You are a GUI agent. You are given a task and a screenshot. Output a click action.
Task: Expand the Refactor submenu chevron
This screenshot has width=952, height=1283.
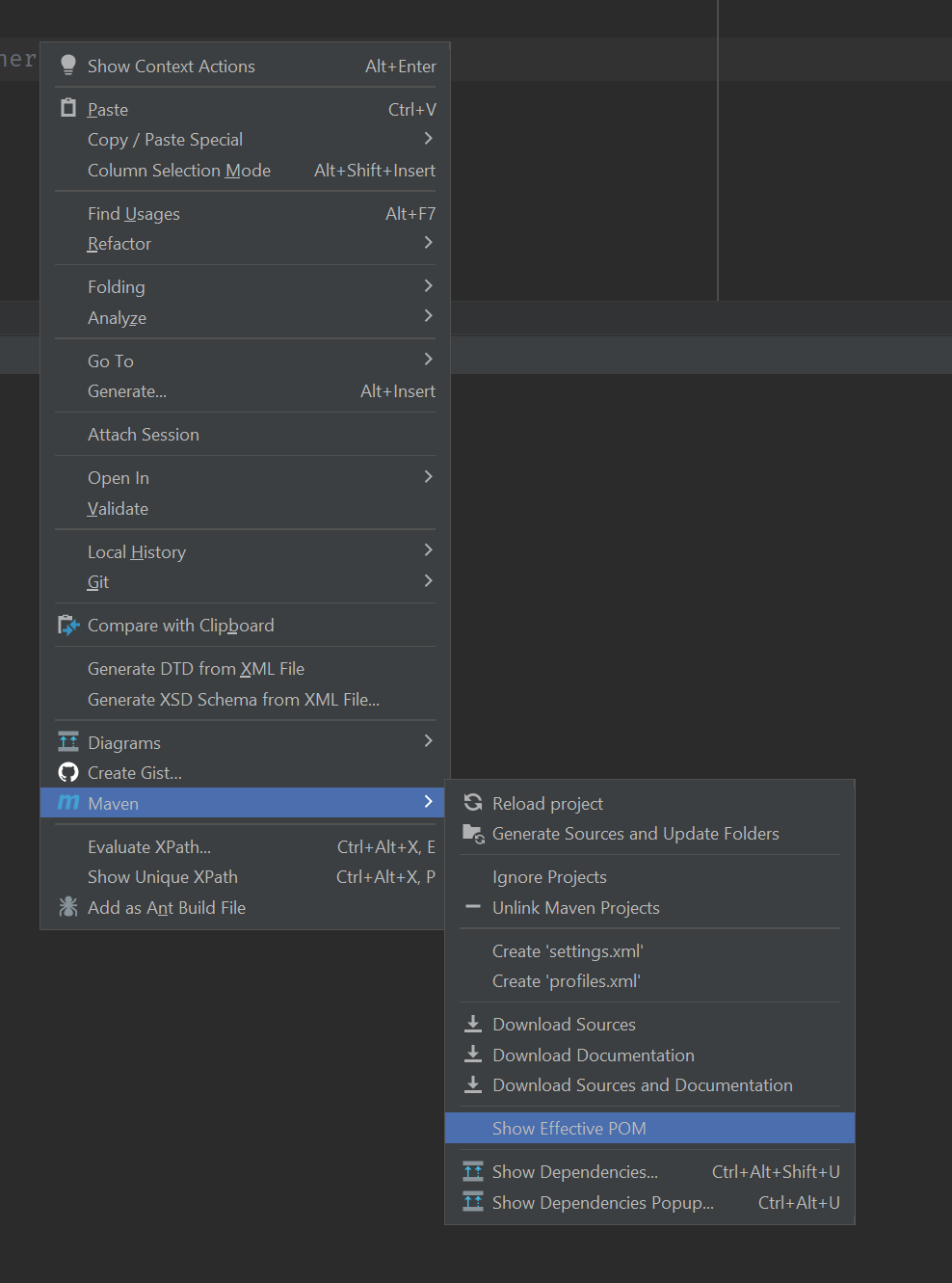[428, 243]
